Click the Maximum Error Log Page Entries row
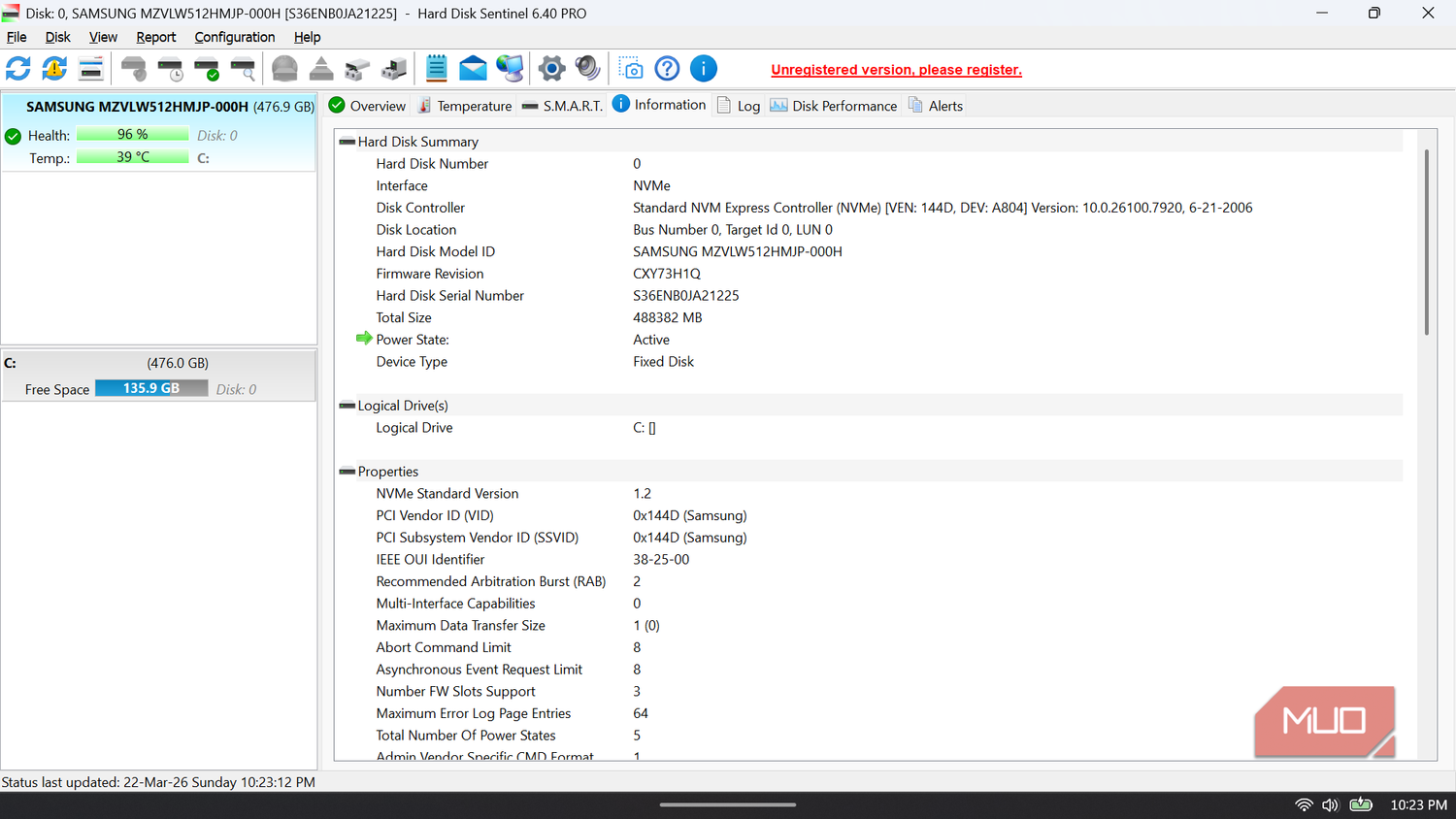This screenshot has width=1456, height=819. (871, 713)
